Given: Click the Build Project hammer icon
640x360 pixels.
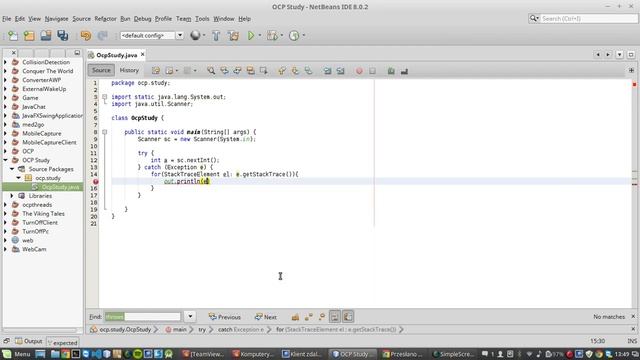Looking at the screenshot, I should [216, 36].
